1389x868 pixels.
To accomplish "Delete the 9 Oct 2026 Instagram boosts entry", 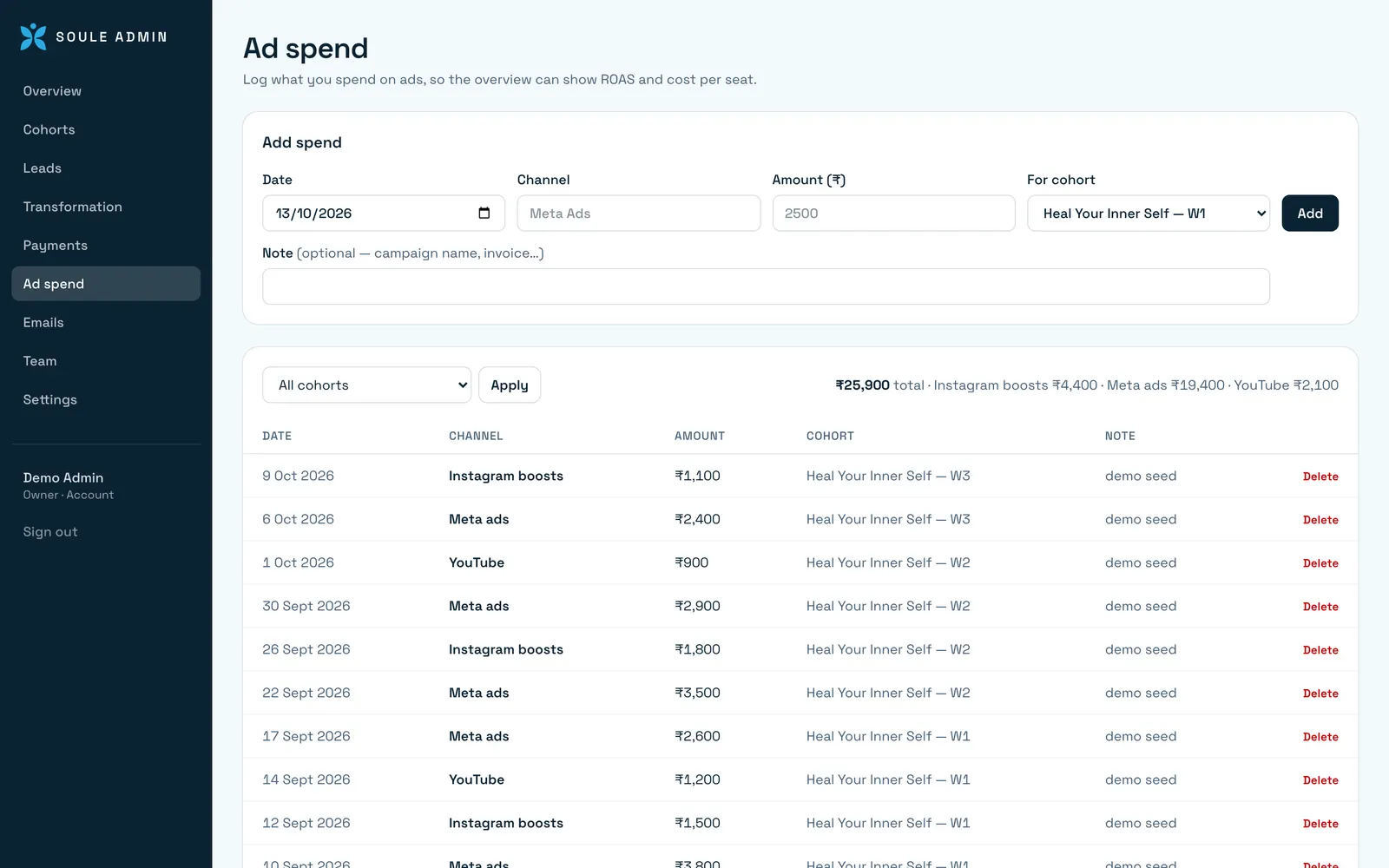I will pyautogui.click(x=1320, y=477).
